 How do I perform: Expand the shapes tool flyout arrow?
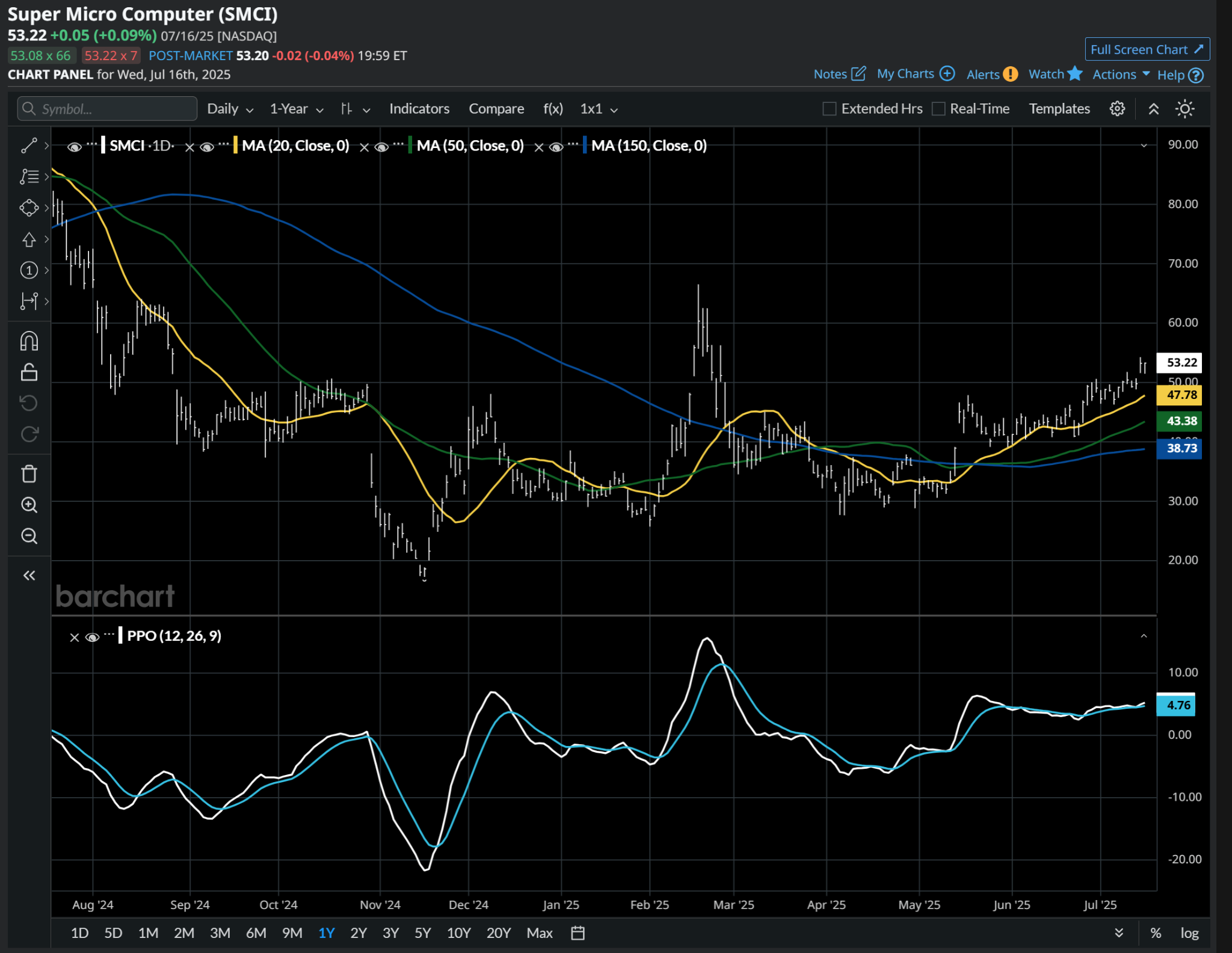coord(46,208)
